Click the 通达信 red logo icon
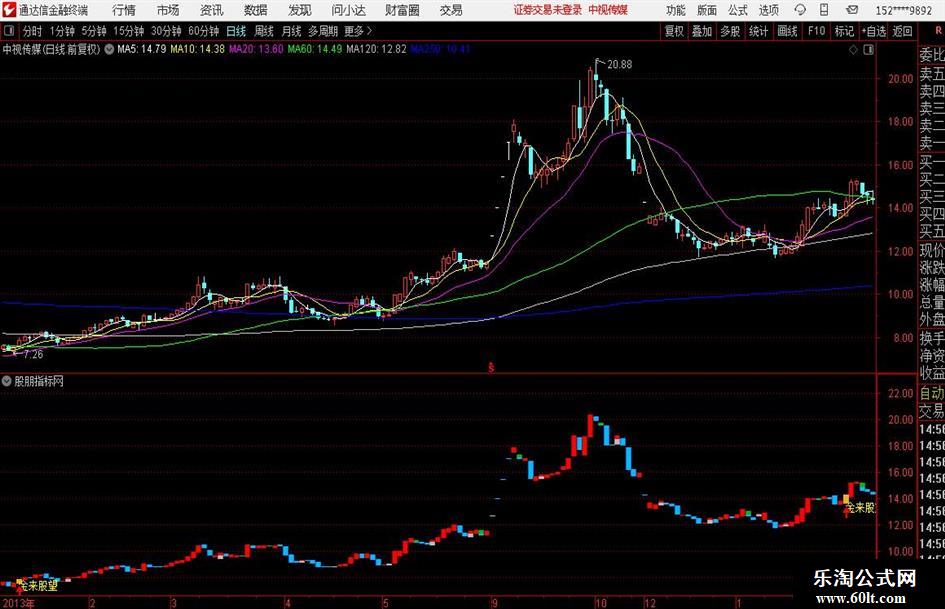 click(x=8, y=10)
